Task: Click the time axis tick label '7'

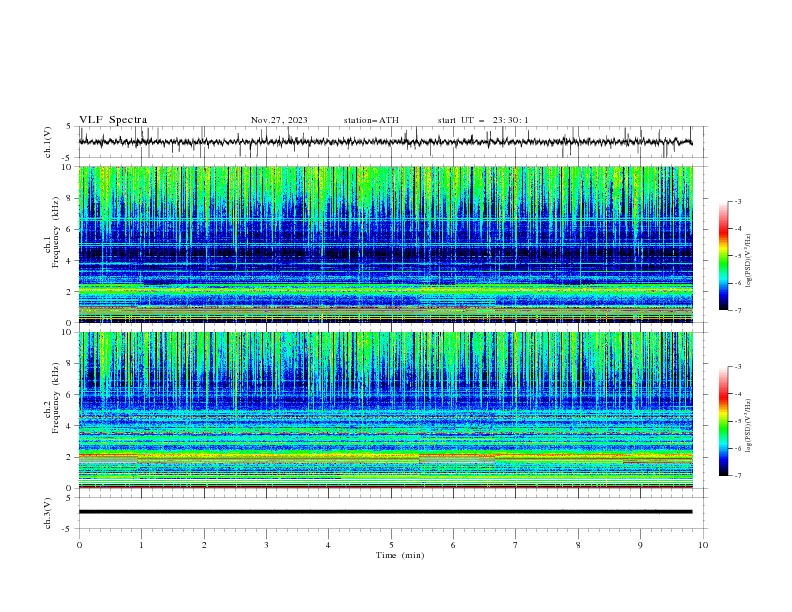Action: 516,545
